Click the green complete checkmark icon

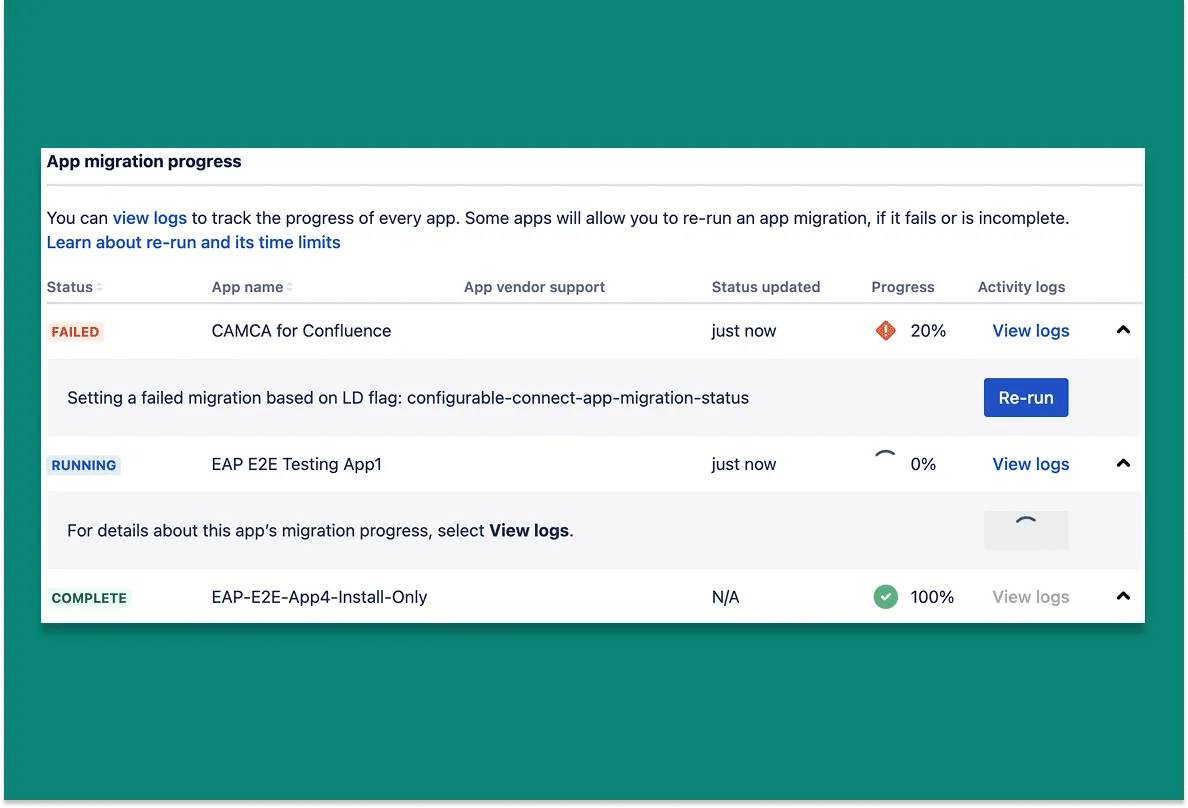point(885,597)
